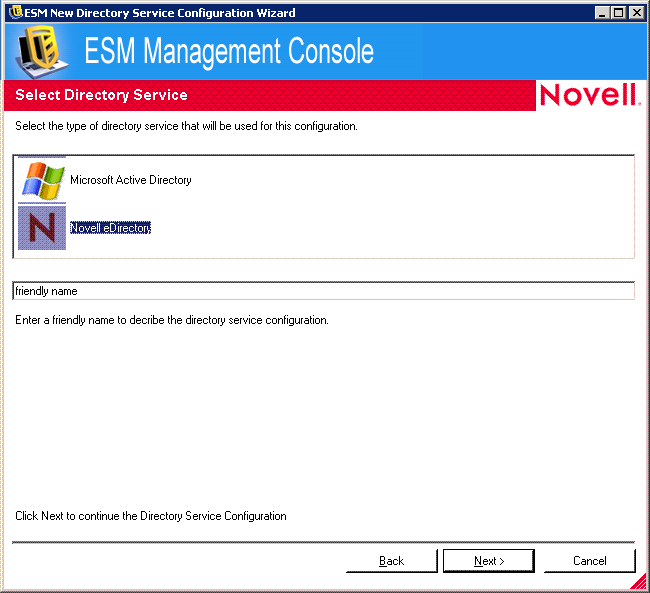The width and height of the screenshot is (650, 593).
Task: Click the Novell logo in the header
Action: tap(590, 95)
